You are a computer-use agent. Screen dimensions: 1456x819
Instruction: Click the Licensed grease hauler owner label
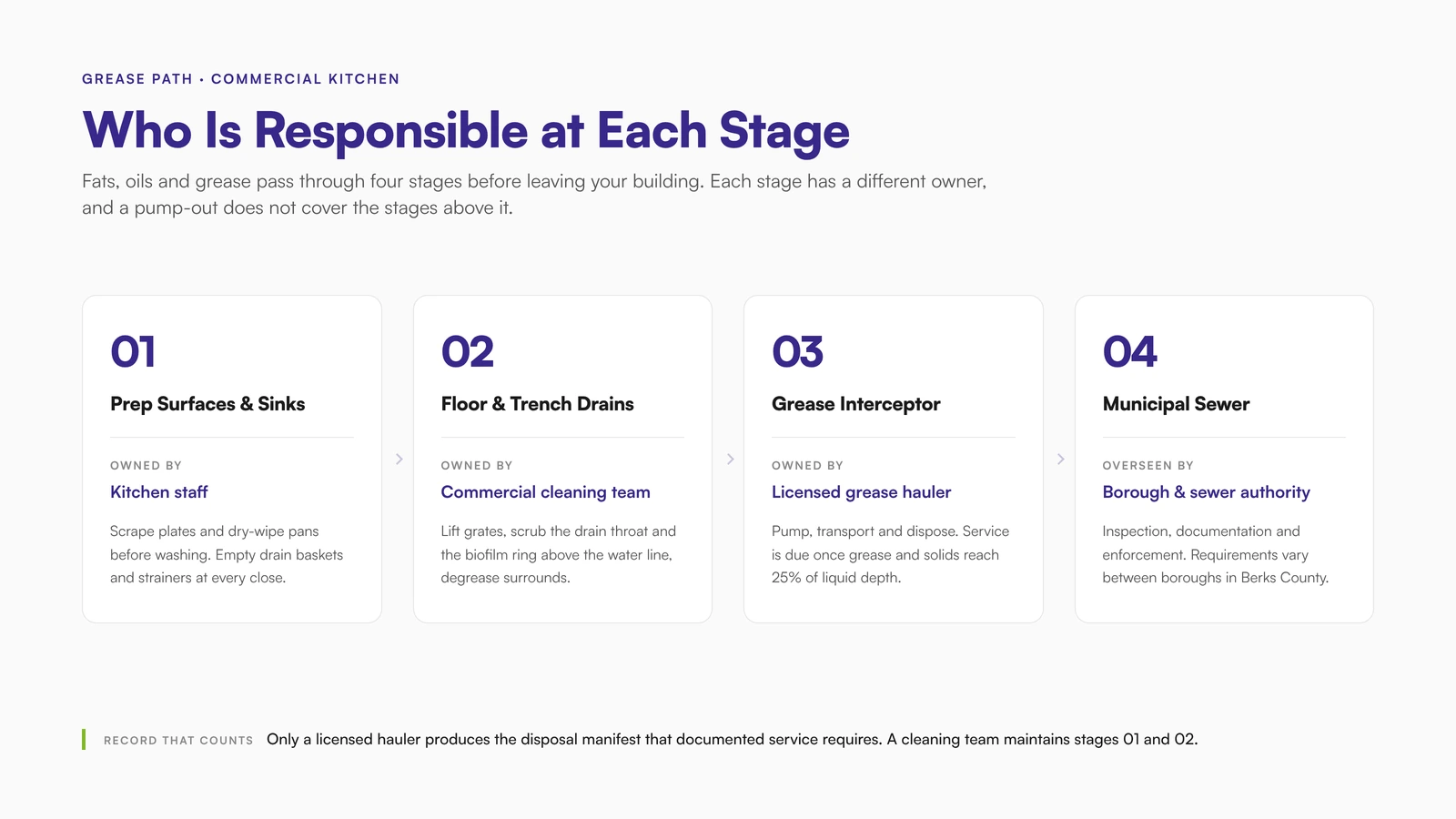[861, 492]
